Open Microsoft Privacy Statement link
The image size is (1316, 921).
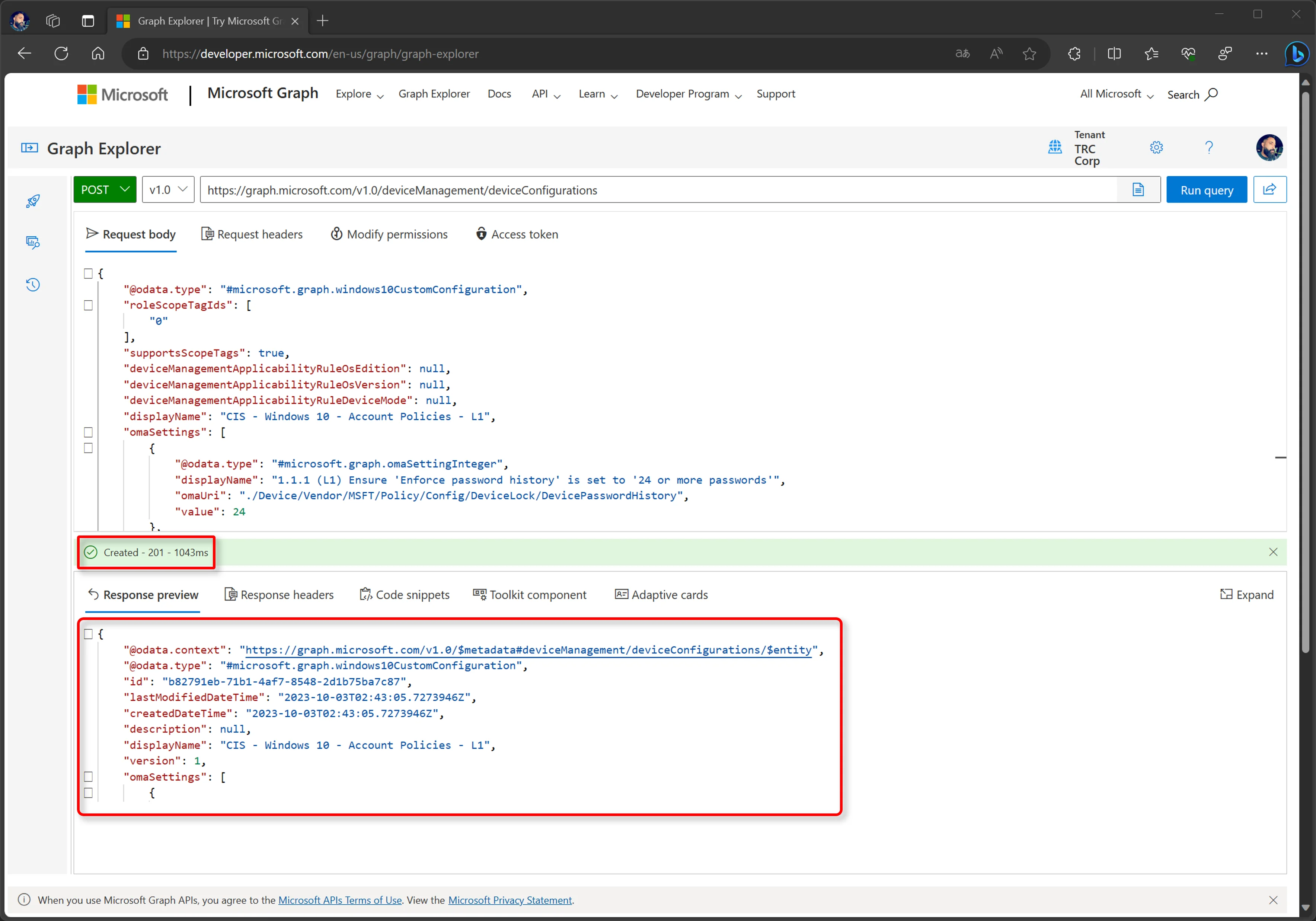(x=510, y=900)
